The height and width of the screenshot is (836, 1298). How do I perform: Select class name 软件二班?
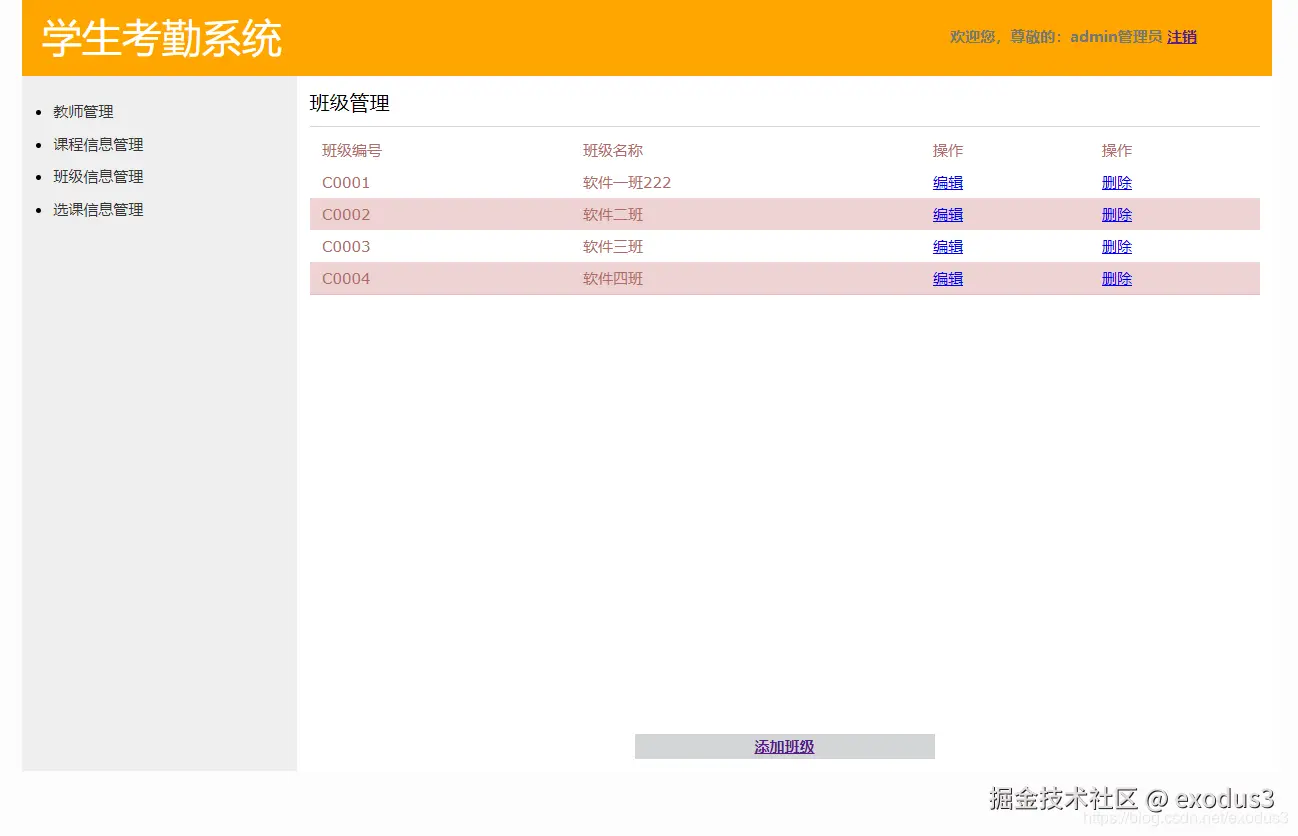(613, 215)
